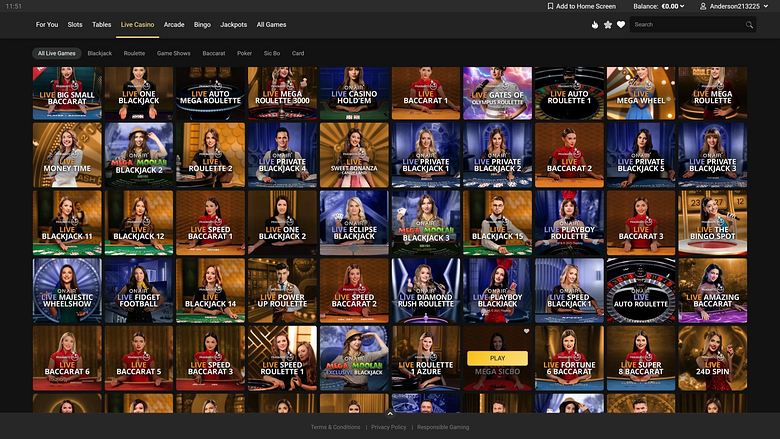Go to the For You tab

click(47, 24)
